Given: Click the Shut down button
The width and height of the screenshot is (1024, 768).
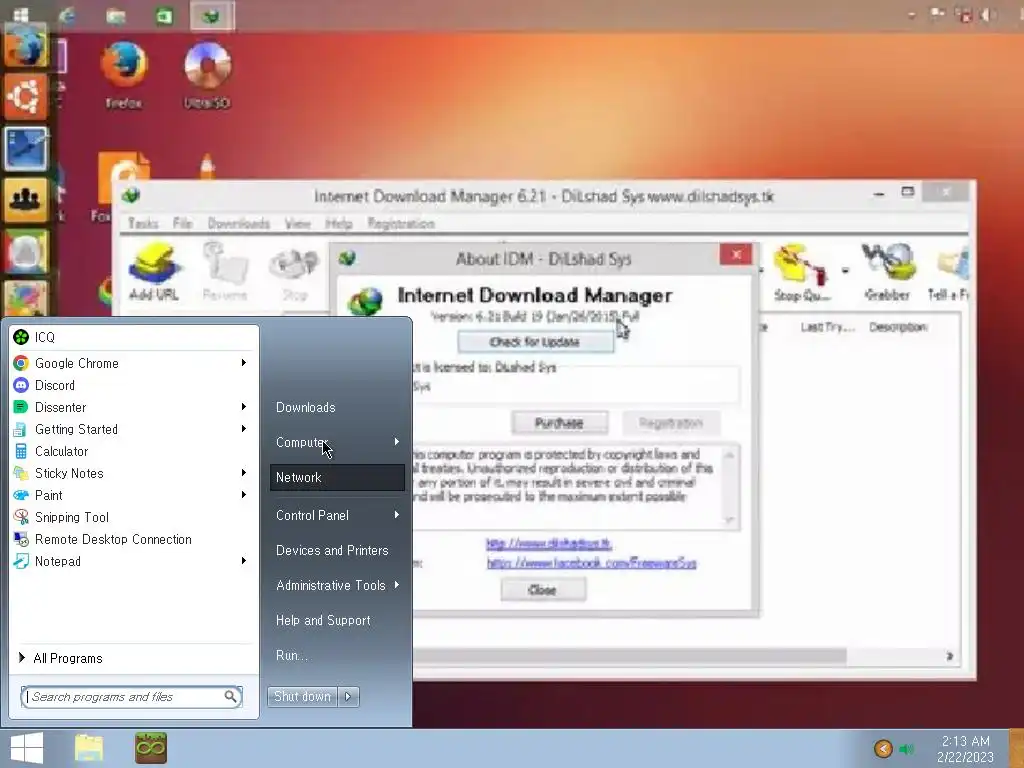Looking at the screenshot, I should pos(302,697).
